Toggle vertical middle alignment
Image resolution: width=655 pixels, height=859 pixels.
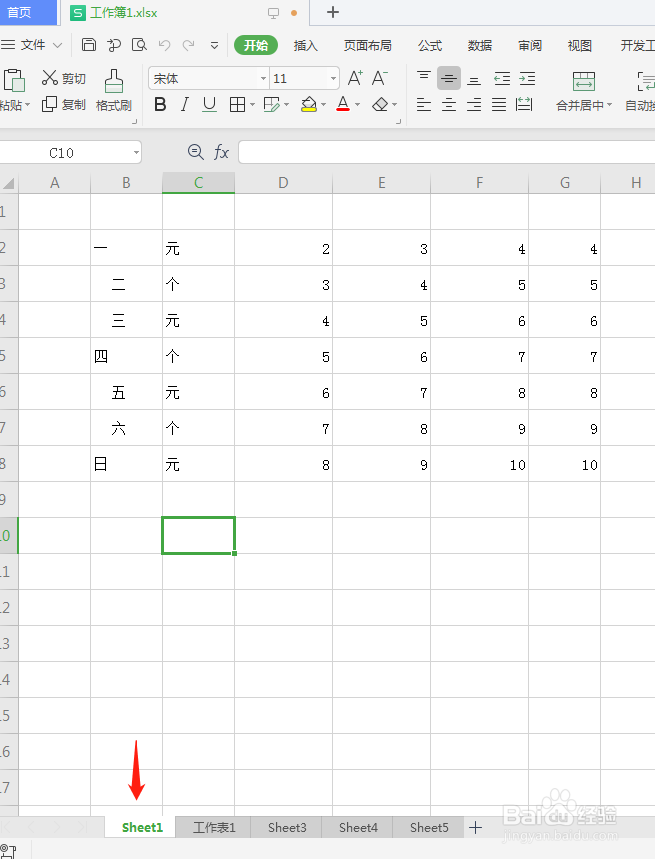[x=449, y=78]
